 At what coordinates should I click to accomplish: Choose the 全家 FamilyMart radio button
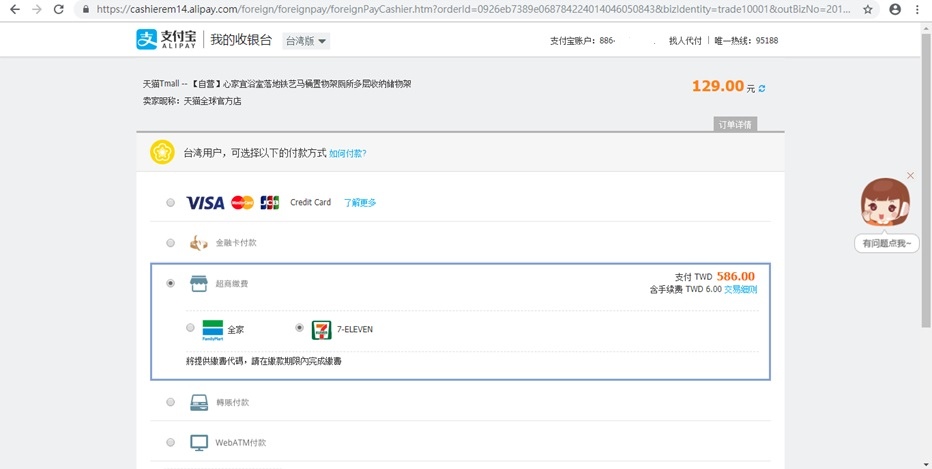tap(190, 328)
